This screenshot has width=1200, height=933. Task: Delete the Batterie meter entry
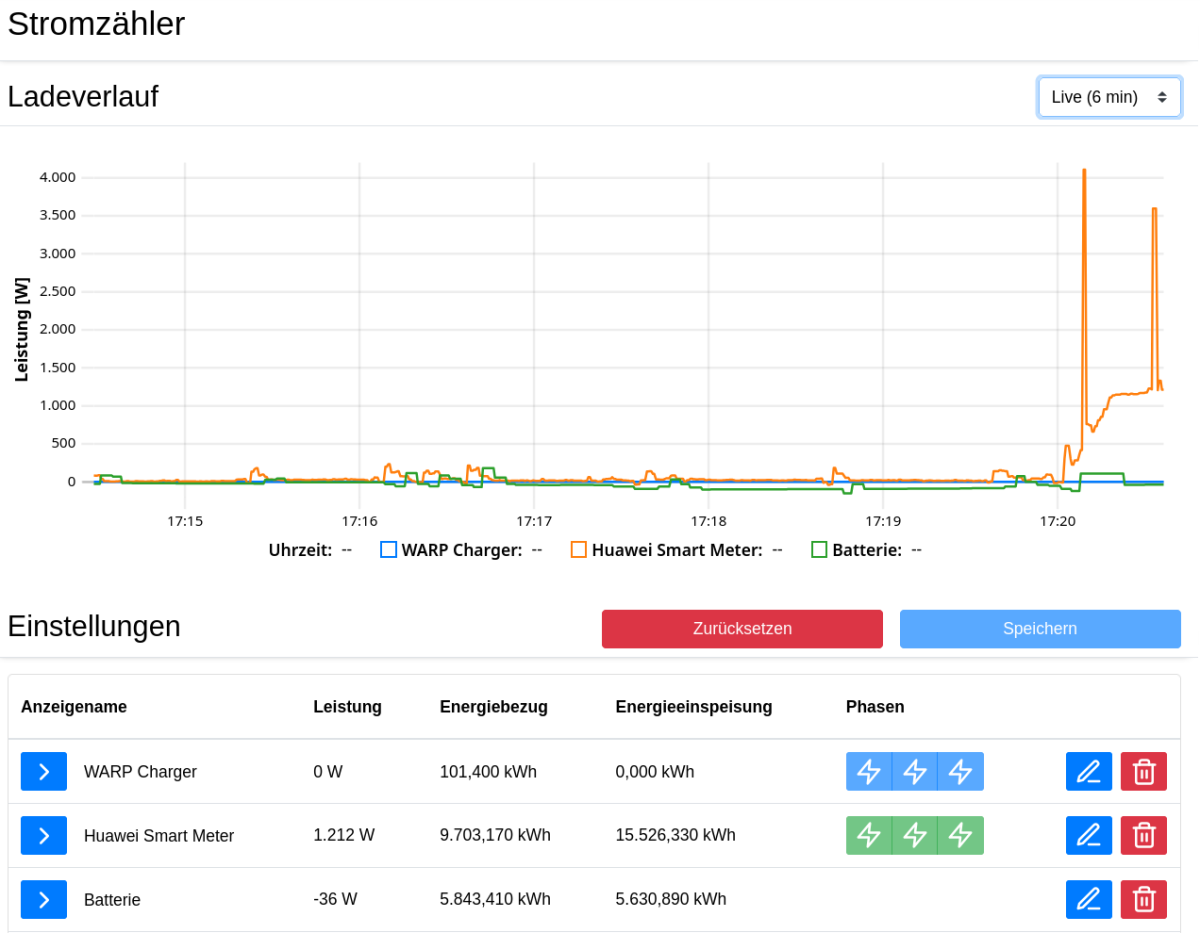pos(1143,899)
